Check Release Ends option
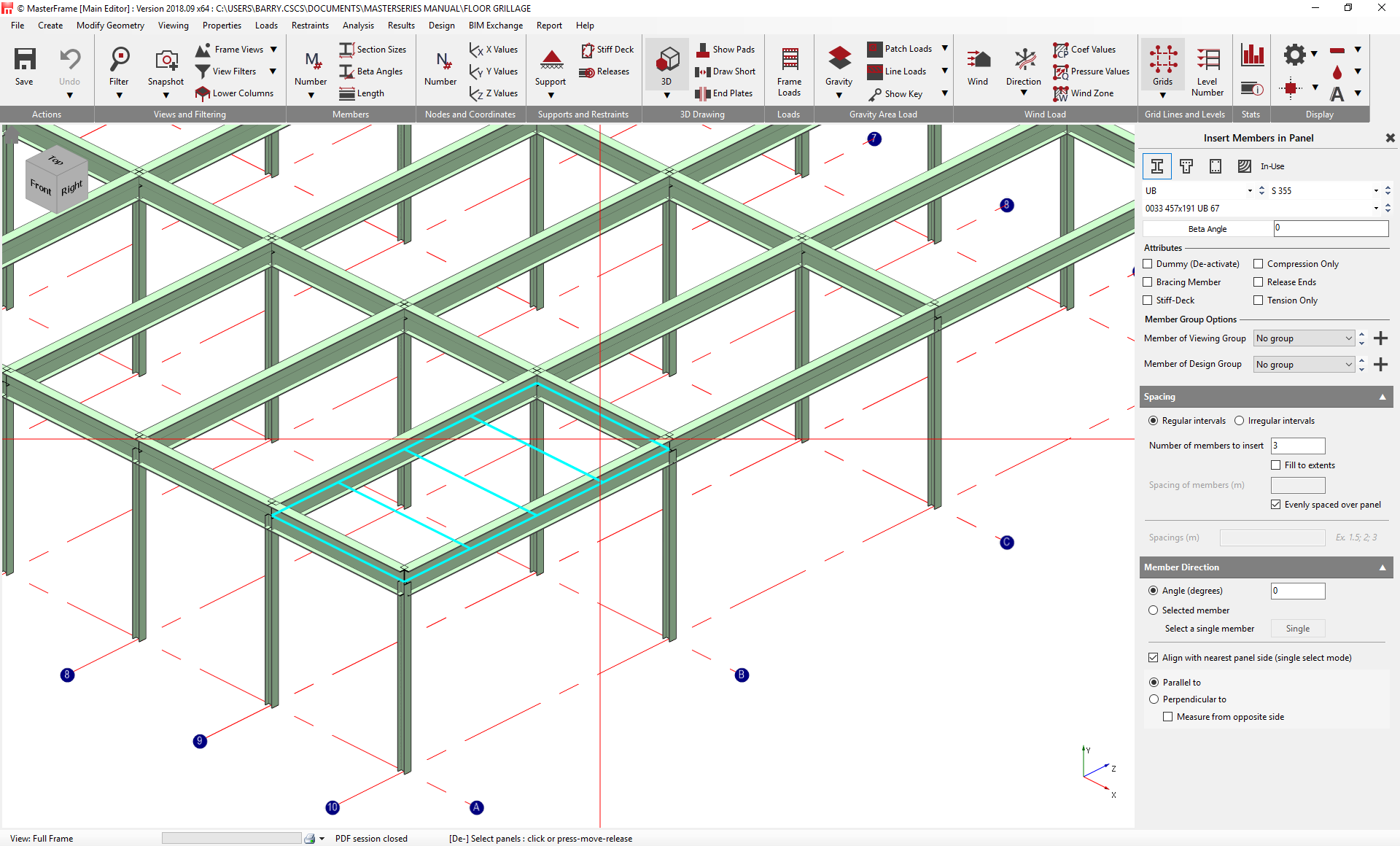This screenshot has height=846, width=1400. point(1259,282)
